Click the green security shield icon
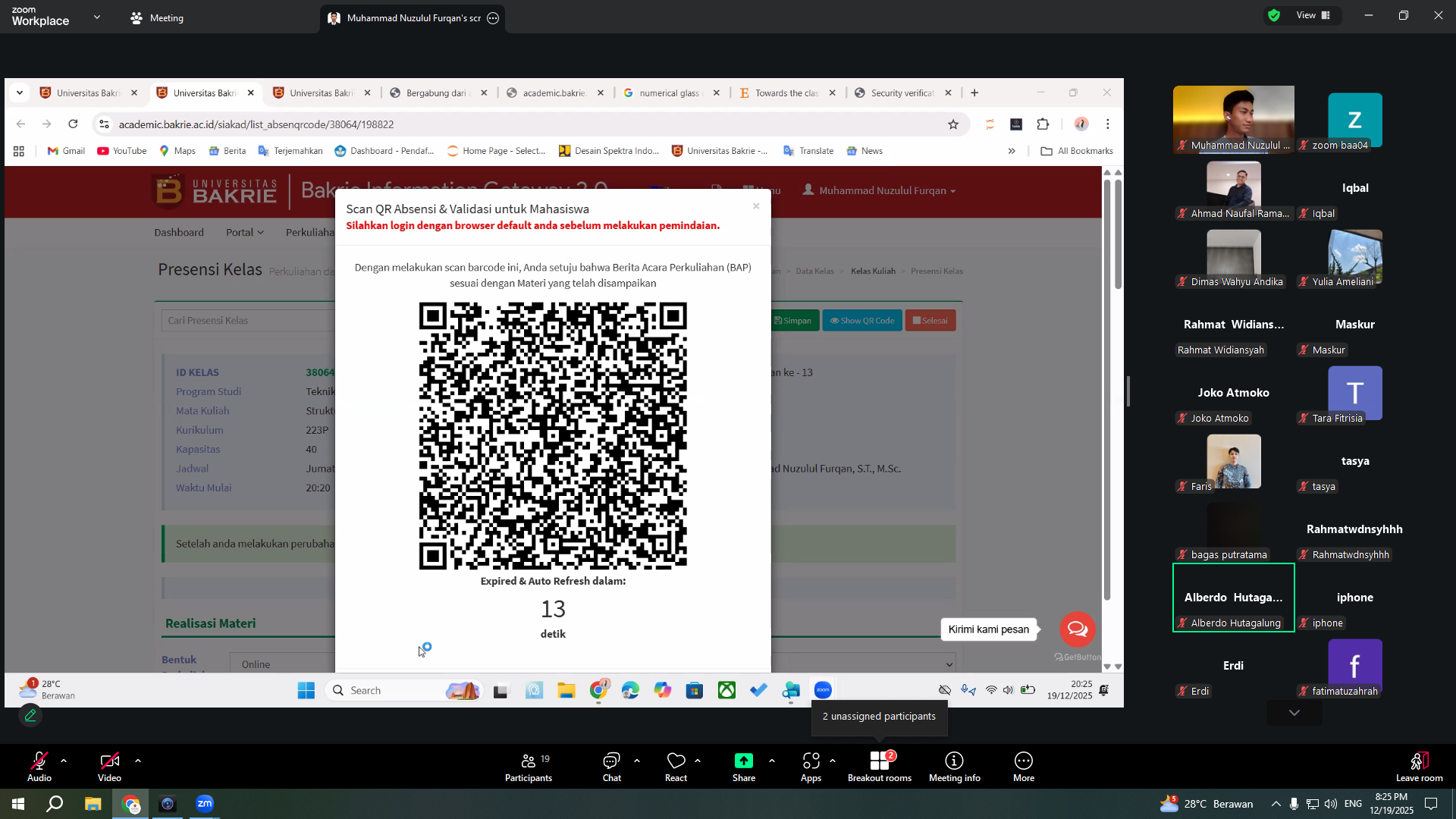The width and height of the screenshot is (1456, 819). (1274, 15)
